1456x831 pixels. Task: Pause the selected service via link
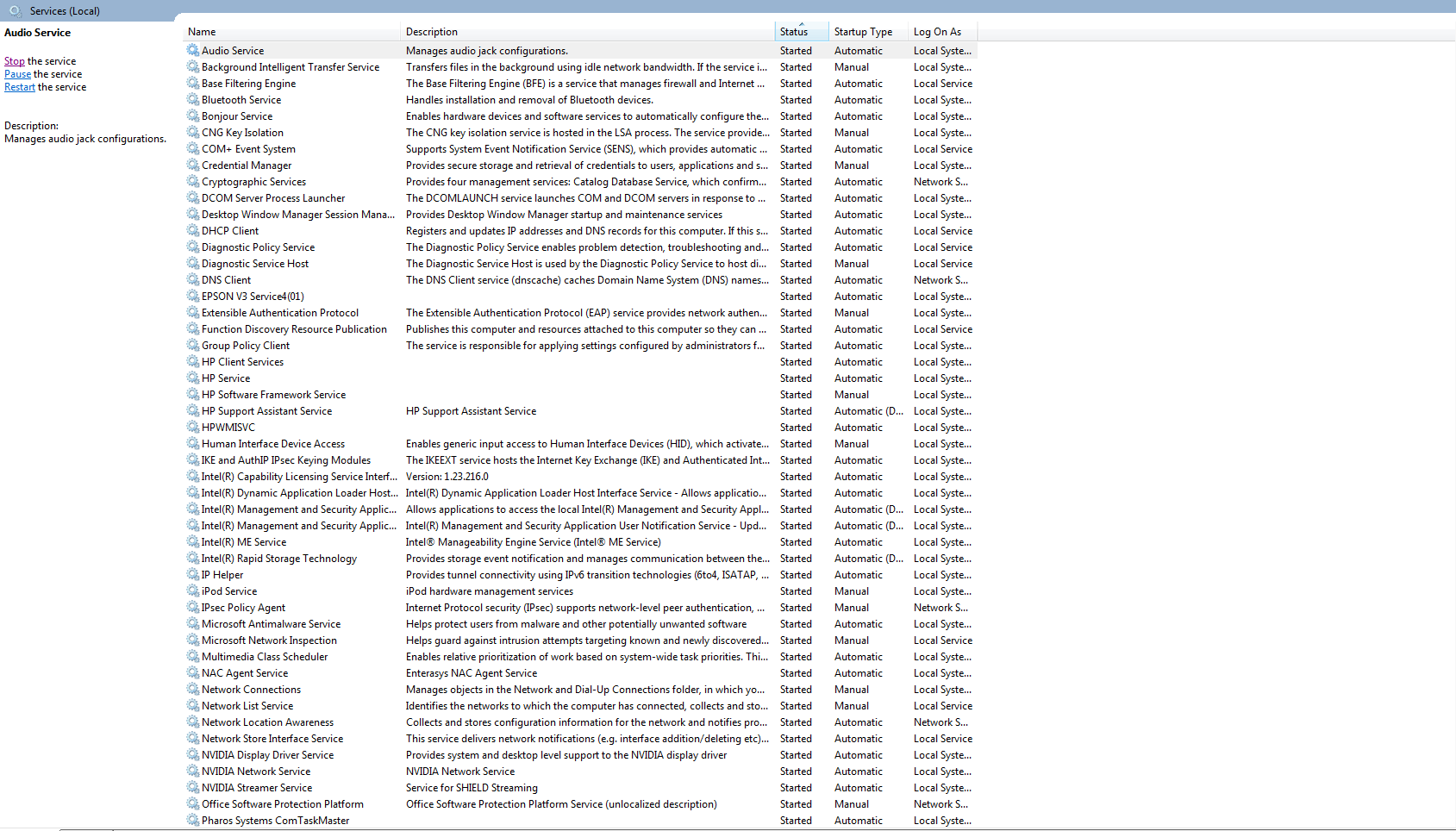coord(17,74)
